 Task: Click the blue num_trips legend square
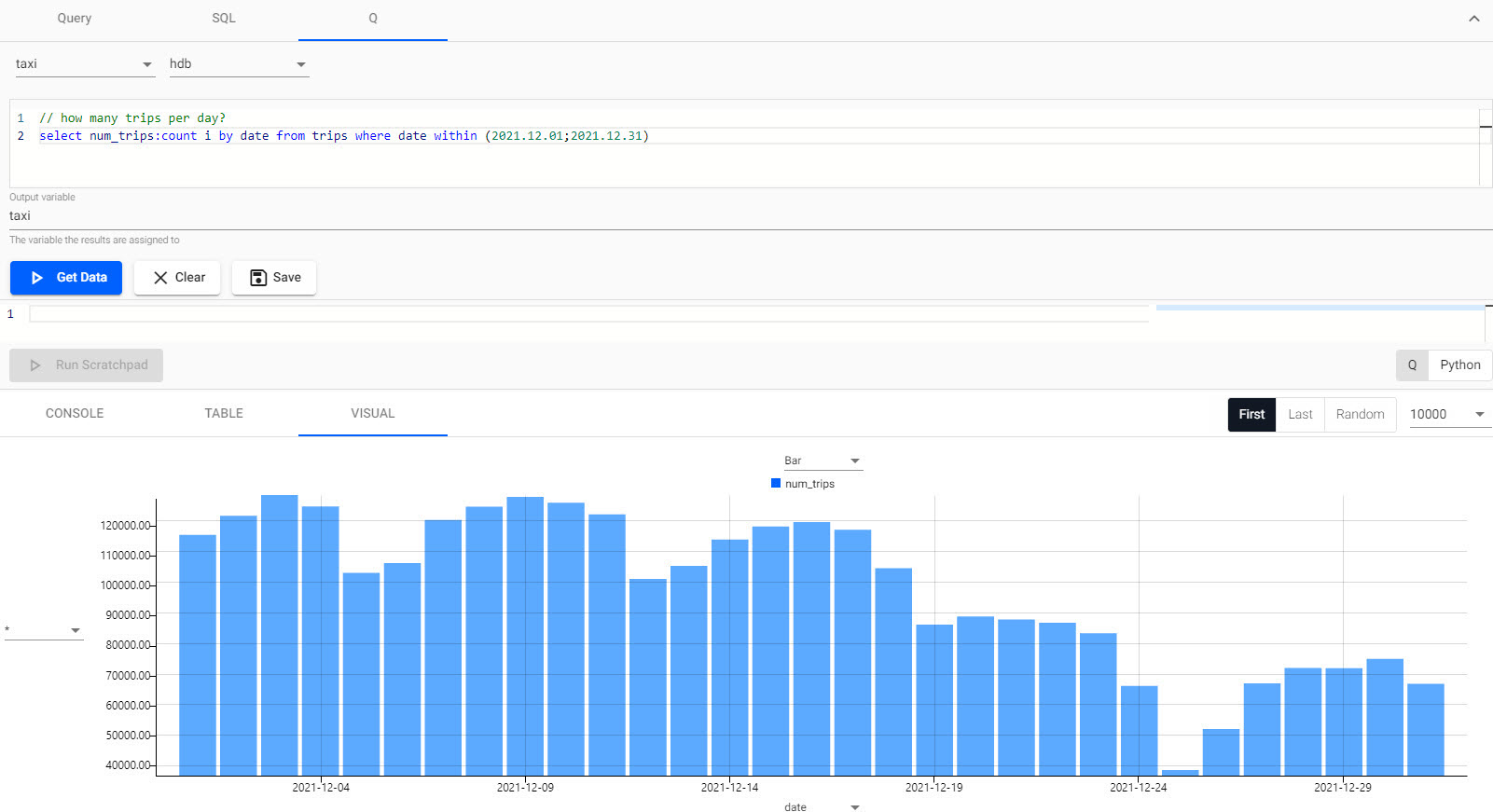(x=776, y=483)
